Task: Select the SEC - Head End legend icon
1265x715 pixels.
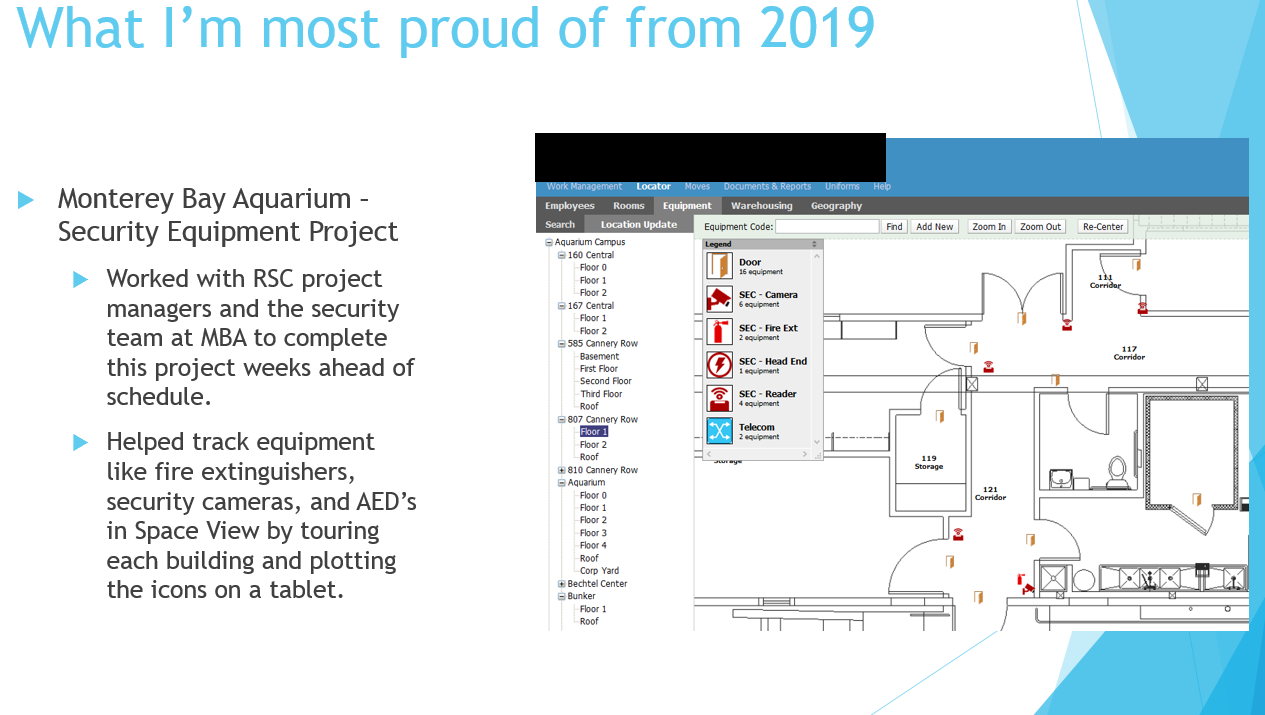Action: 719,365
